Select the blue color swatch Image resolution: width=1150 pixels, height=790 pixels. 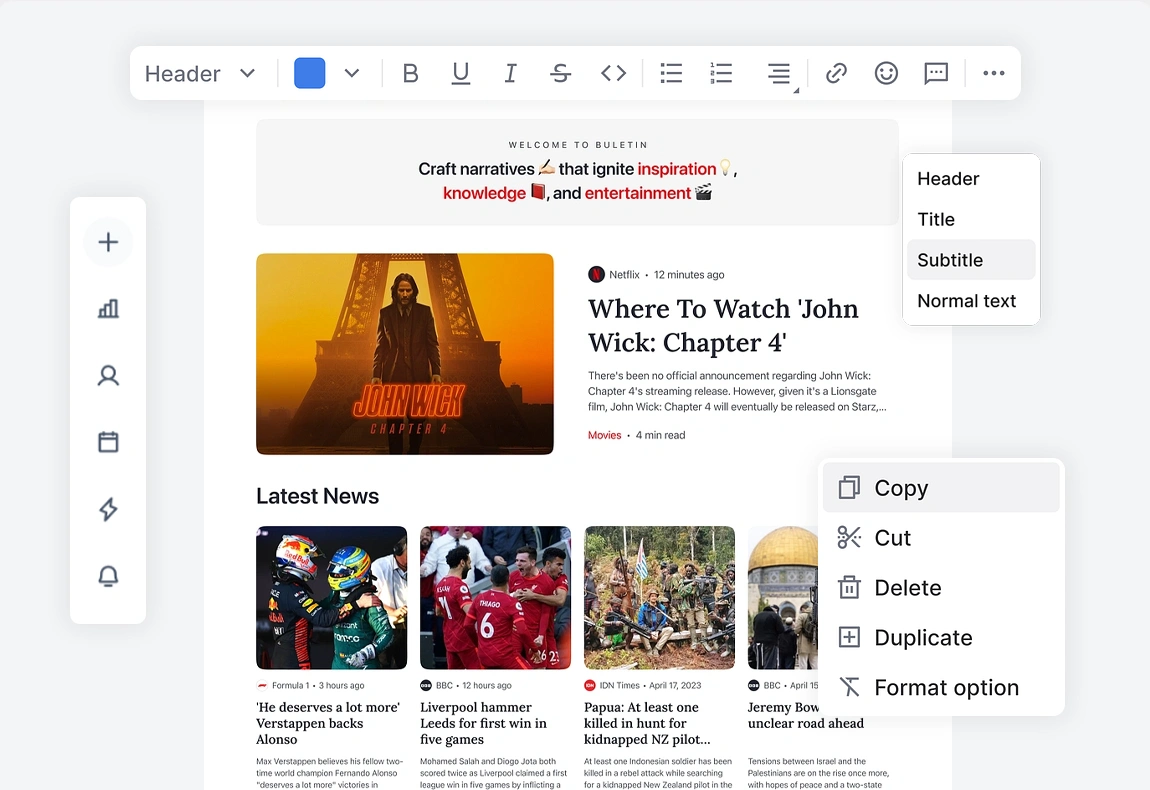tap(308, 72)
